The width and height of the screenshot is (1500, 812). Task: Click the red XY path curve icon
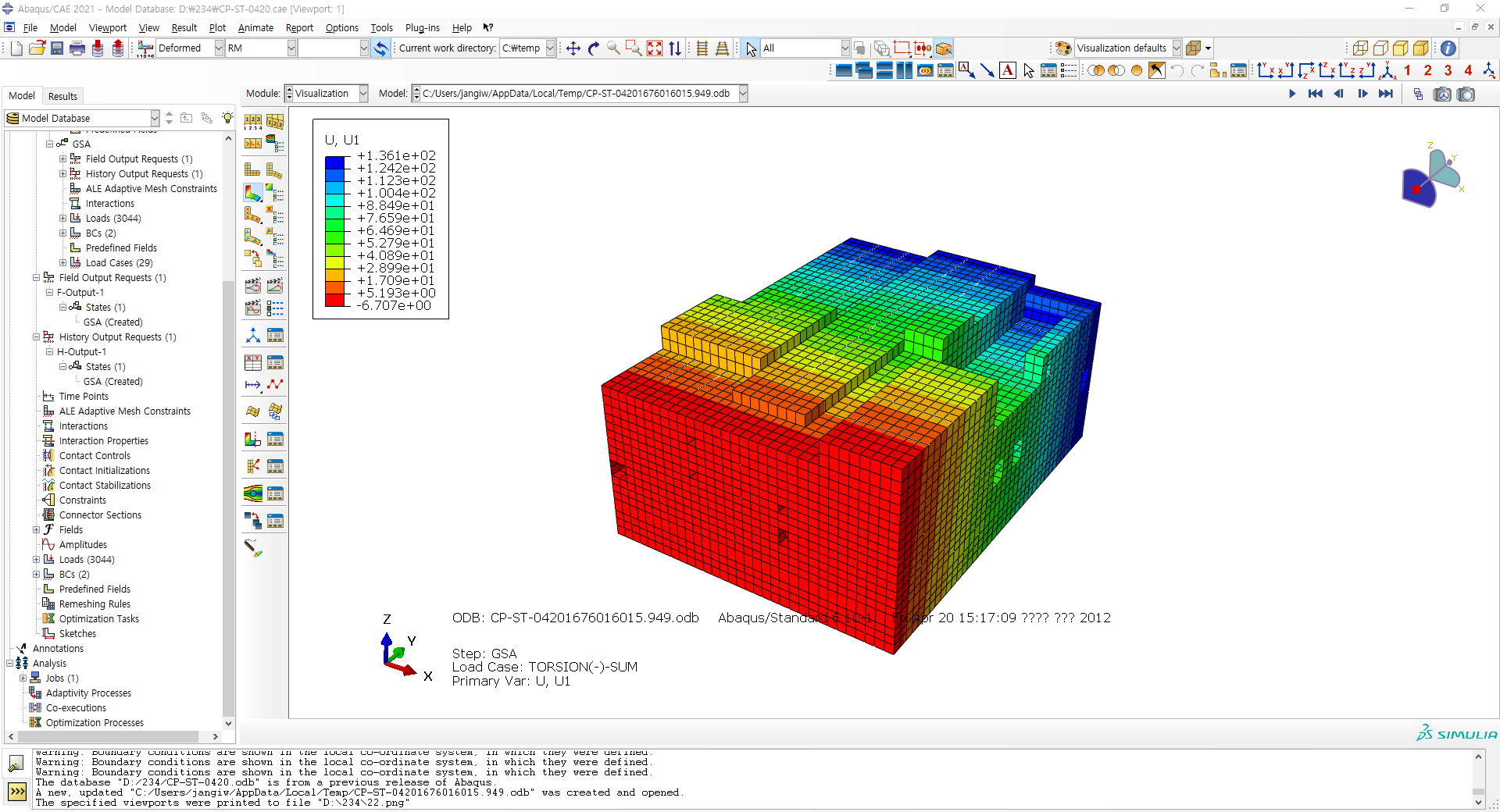click(275, 384)
